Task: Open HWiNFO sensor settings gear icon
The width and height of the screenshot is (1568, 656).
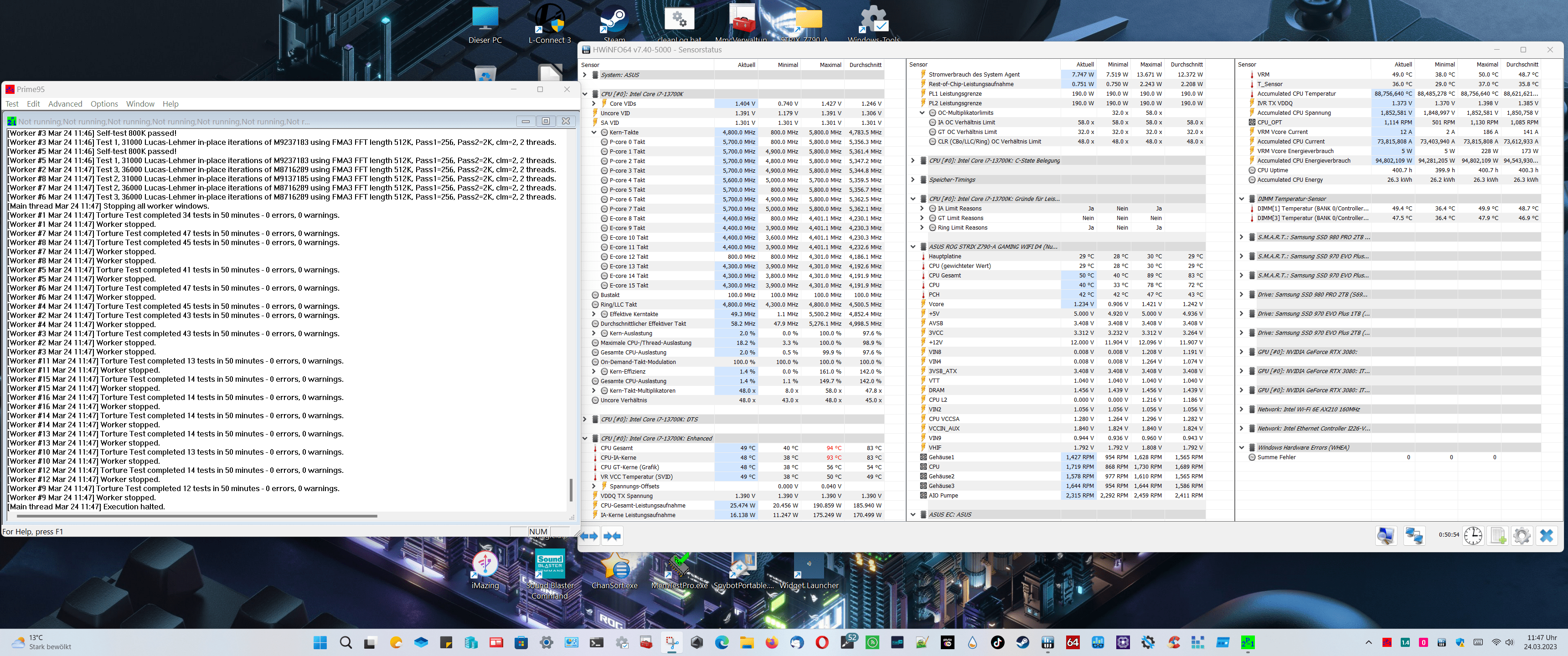Action: coord(1522,536)
